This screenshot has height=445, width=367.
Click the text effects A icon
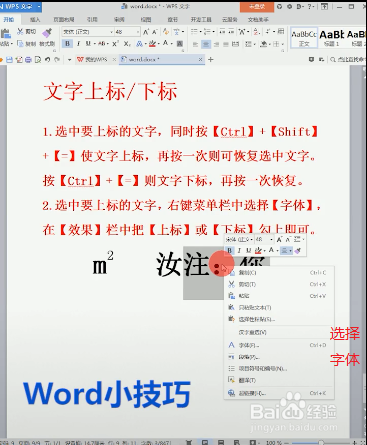(x=139, y=44)
